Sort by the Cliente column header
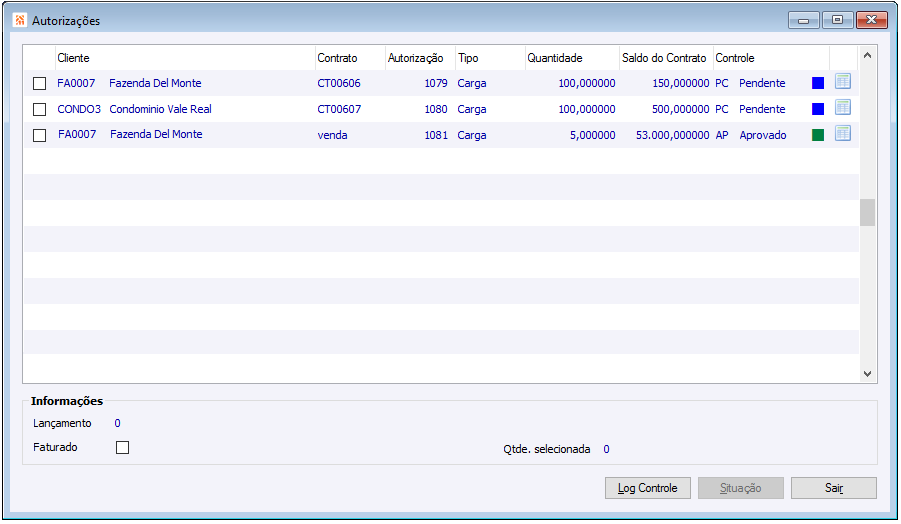The image size is (901, 524). pos(185,58)
